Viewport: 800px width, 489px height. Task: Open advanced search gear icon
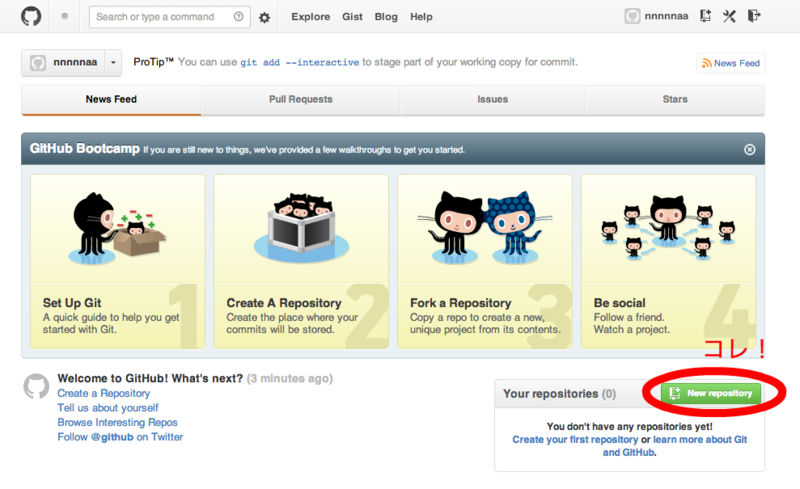tap(264, 17)
